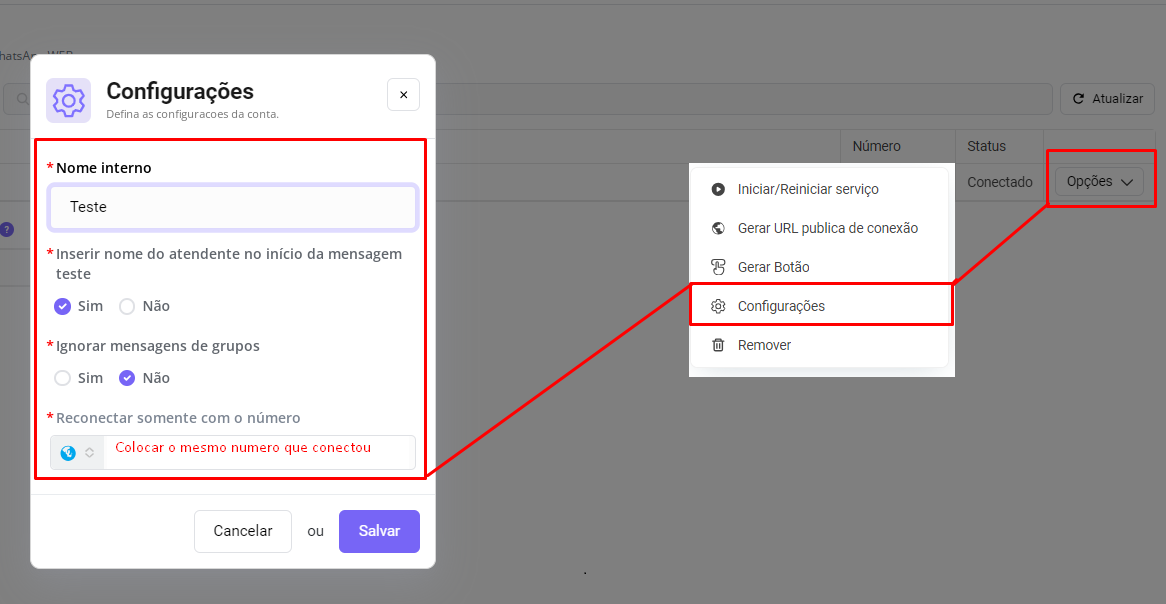
Task: Click the Nome interno text field
Action: point(232,207)
